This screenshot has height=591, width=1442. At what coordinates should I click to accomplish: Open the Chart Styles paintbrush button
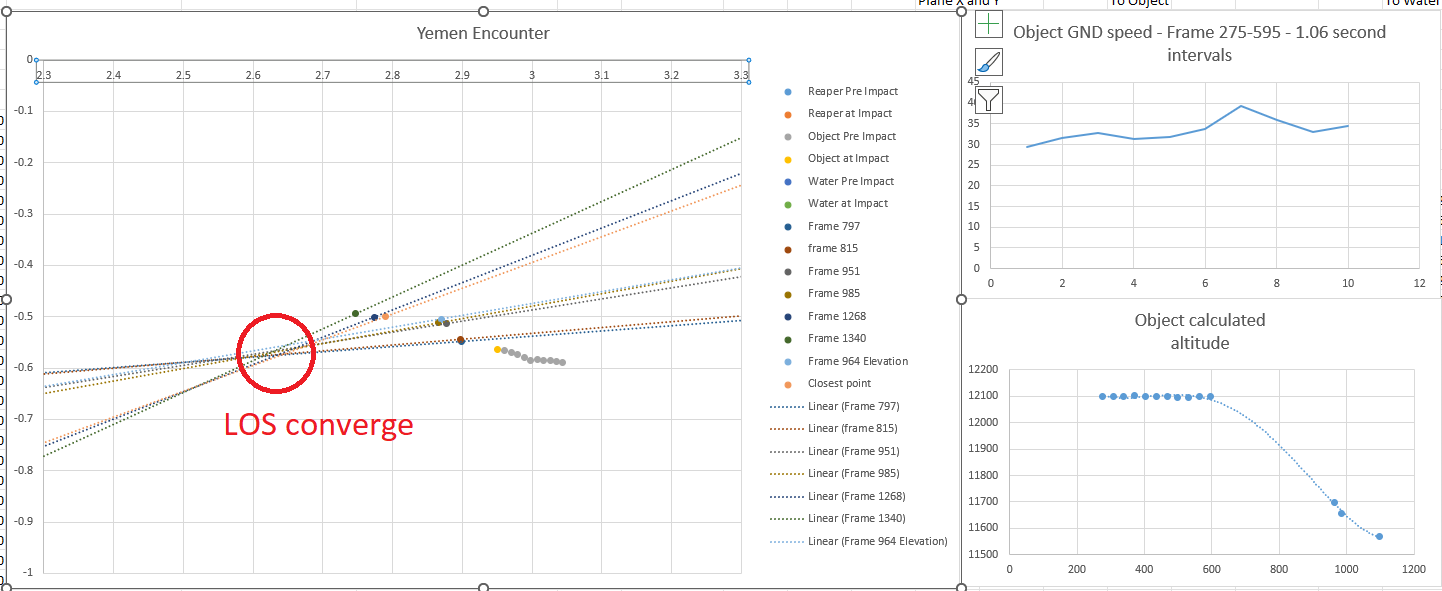coord(988,62)
